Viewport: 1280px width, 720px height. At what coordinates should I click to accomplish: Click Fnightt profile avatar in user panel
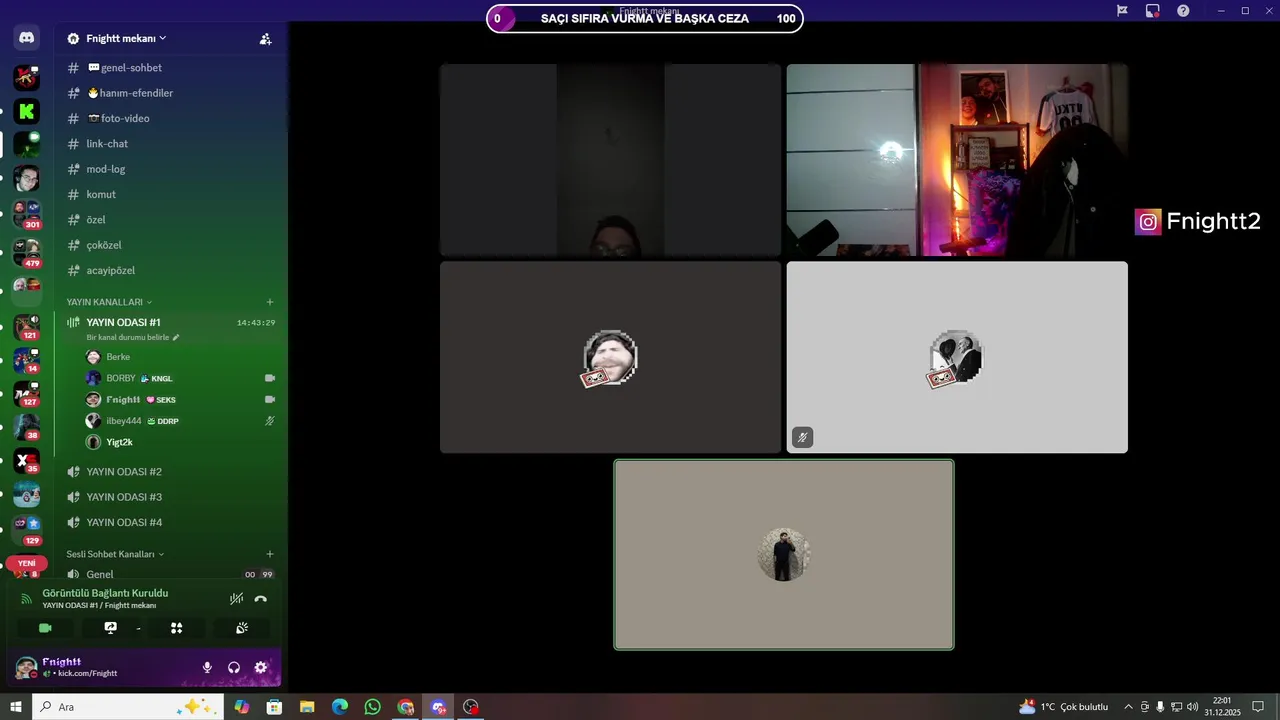click(x=26, y=667)
